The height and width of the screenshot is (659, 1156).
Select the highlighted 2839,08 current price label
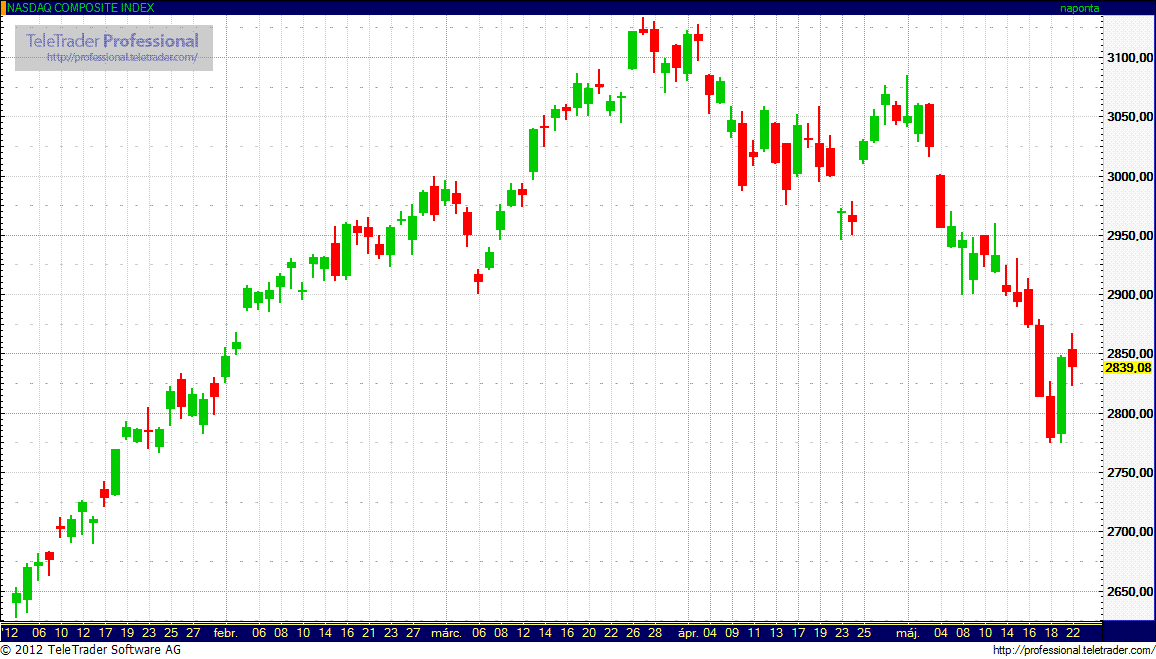[x=1129, y=367]
